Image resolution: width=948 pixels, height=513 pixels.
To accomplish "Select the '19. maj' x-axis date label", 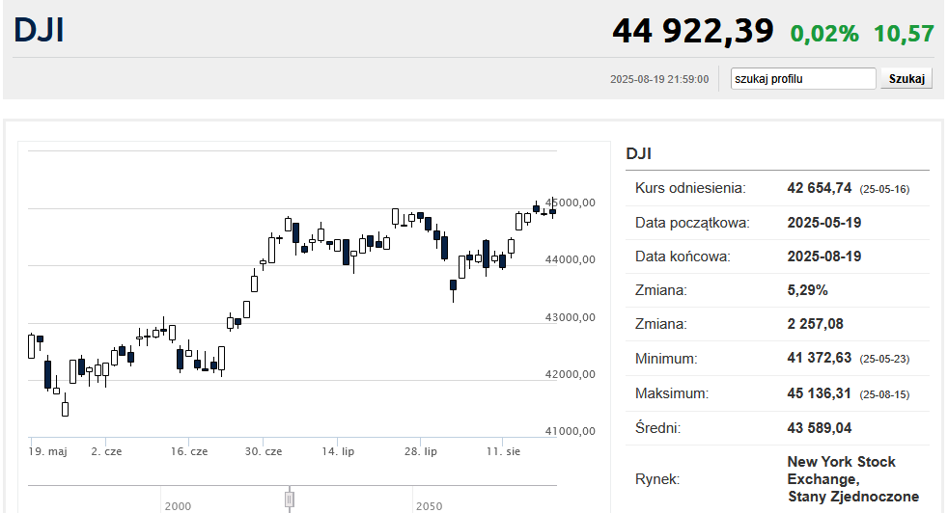I will (48, 451).
